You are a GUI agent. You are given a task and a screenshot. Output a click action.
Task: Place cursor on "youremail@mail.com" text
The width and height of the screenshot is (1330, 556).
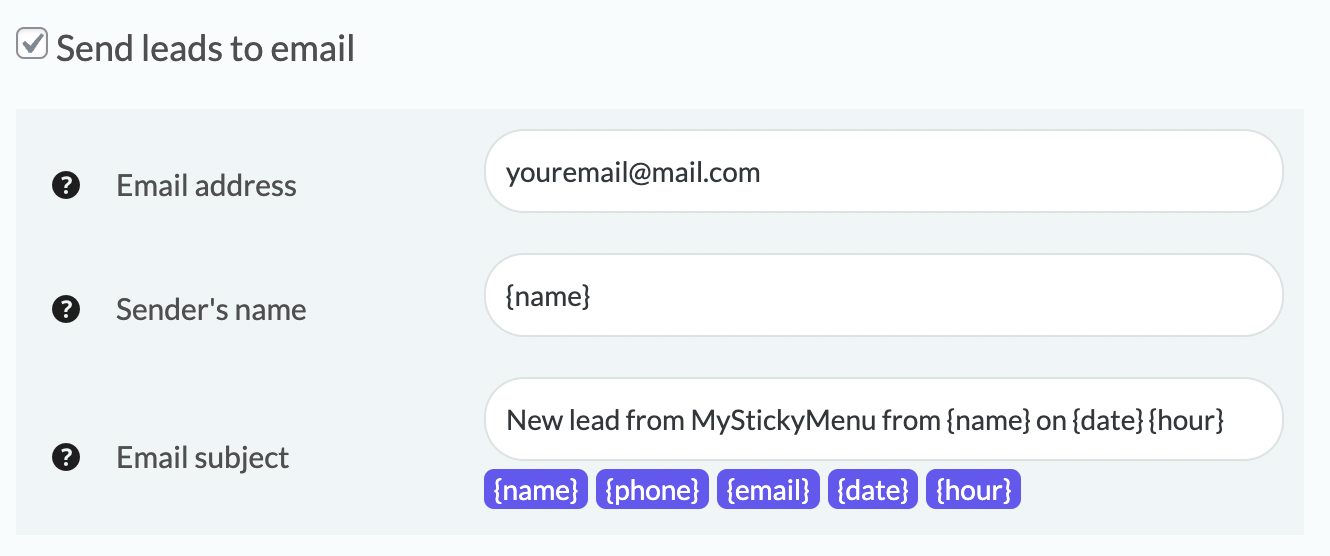[x=633, y=172]
